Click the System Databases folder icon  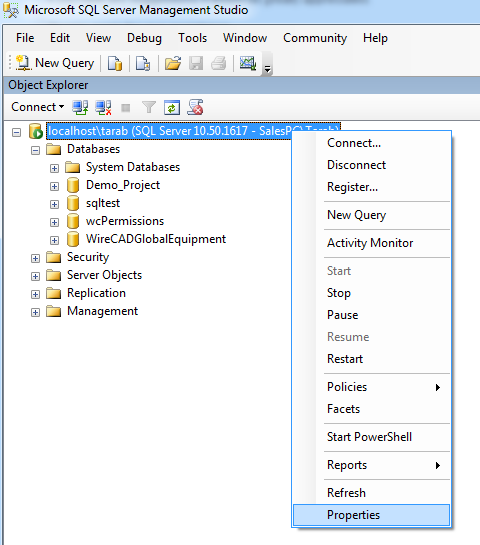pos(73,167)
